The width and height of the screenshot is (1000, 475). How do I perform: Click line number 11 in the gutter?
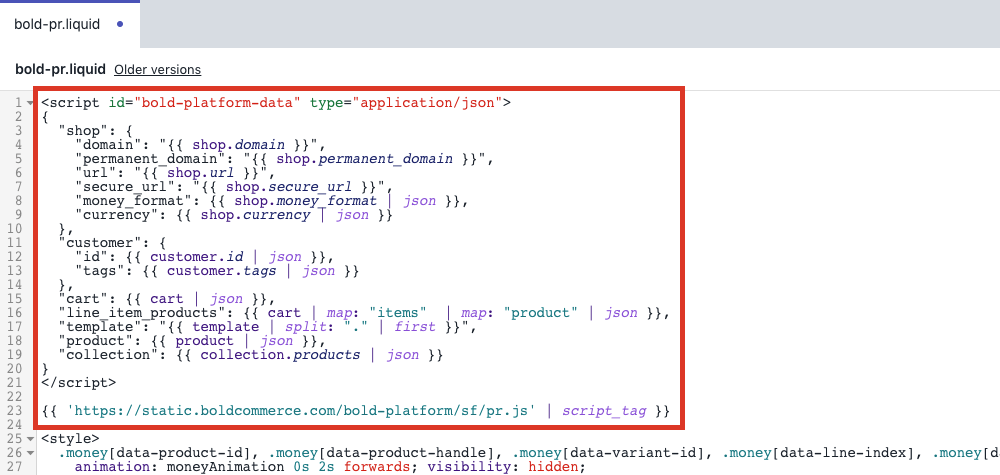[x=15, y=243]
